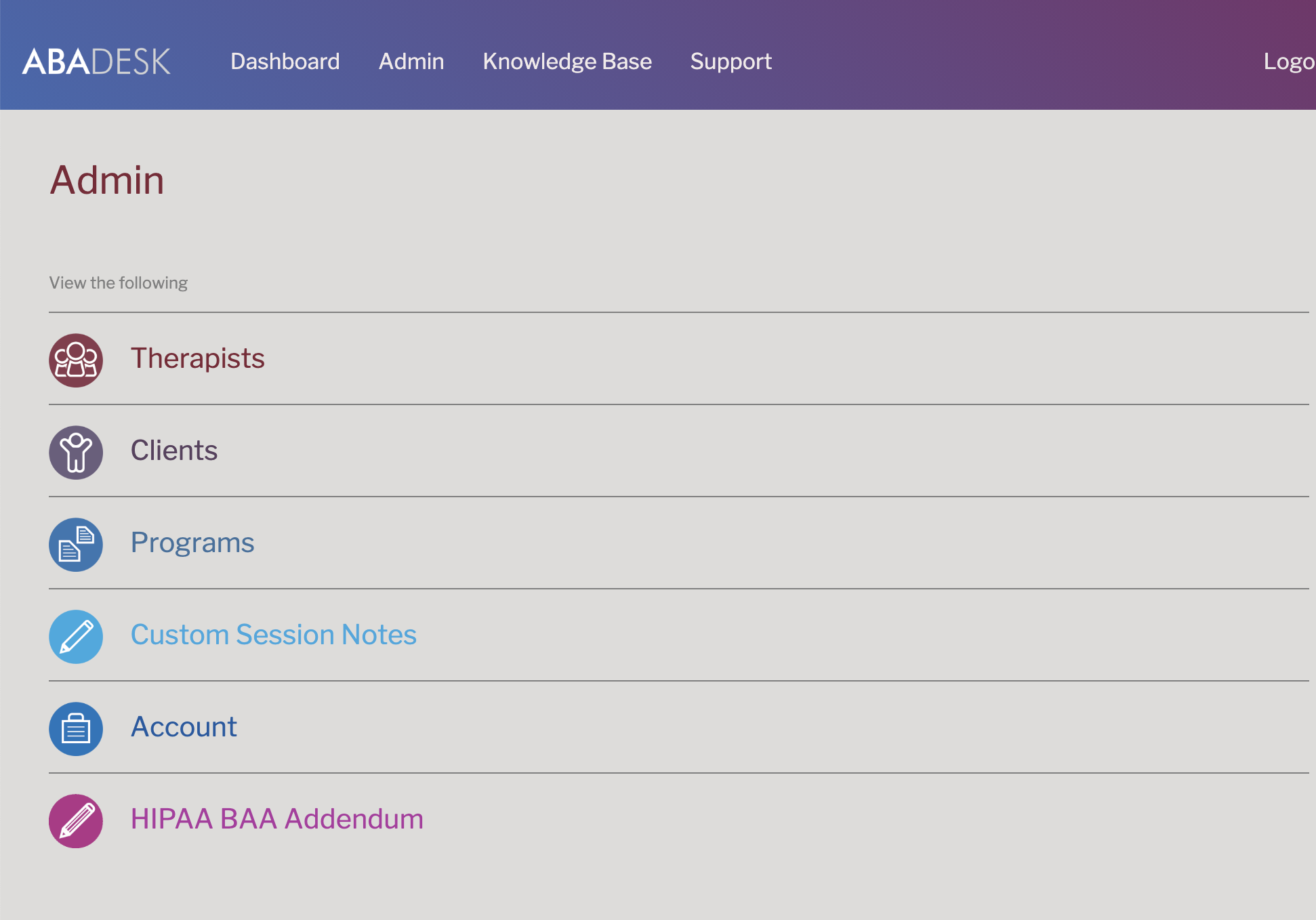Click the HIPAA BAA Addendum pencil icon
The height and width of the screenshot is (920, 1316).
pos(76,820)
